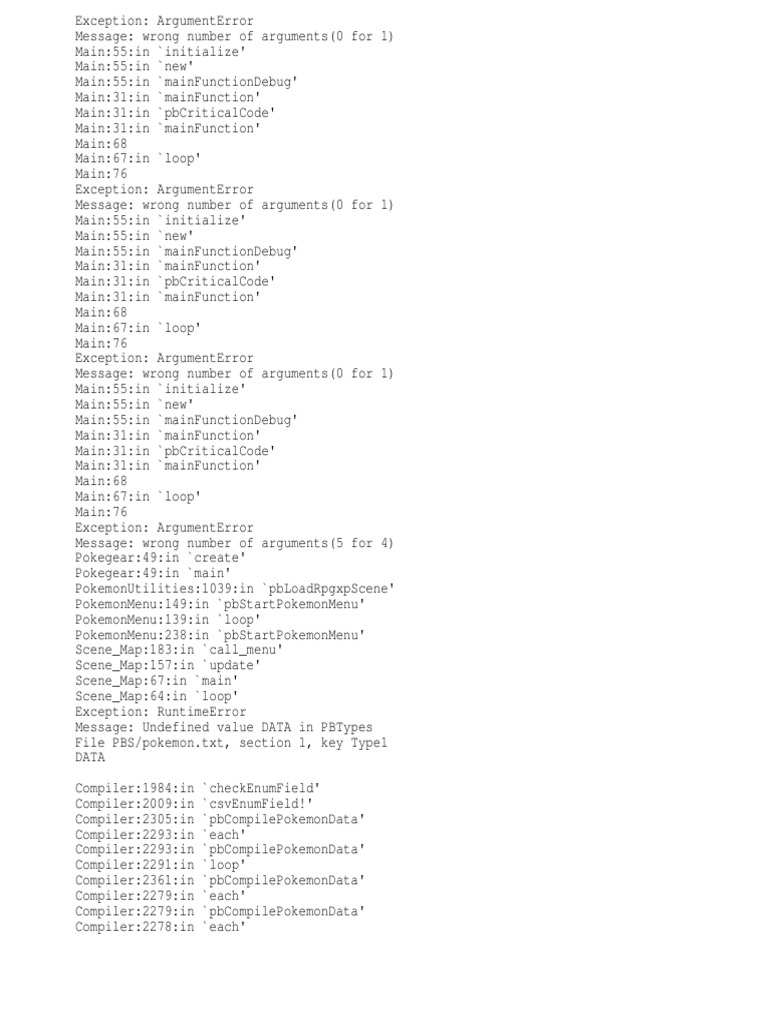Click the standalone 'DATA' line
The width and height of the screenshot is (768, 1024).
pyautogui.click(x=89, y=758)
